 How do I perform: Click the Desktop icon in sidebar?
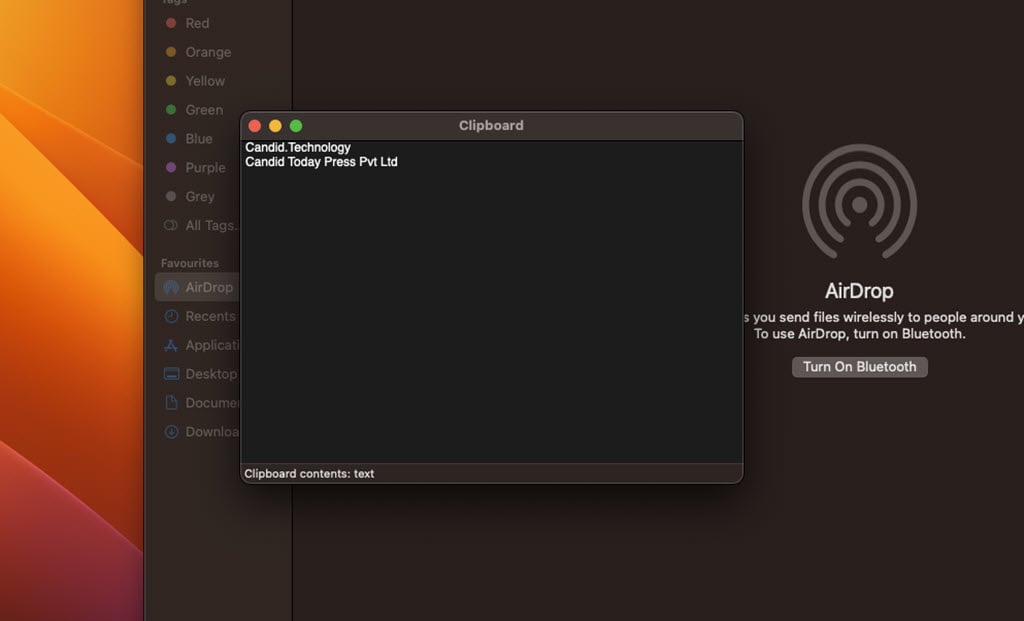tap(171, 374)
